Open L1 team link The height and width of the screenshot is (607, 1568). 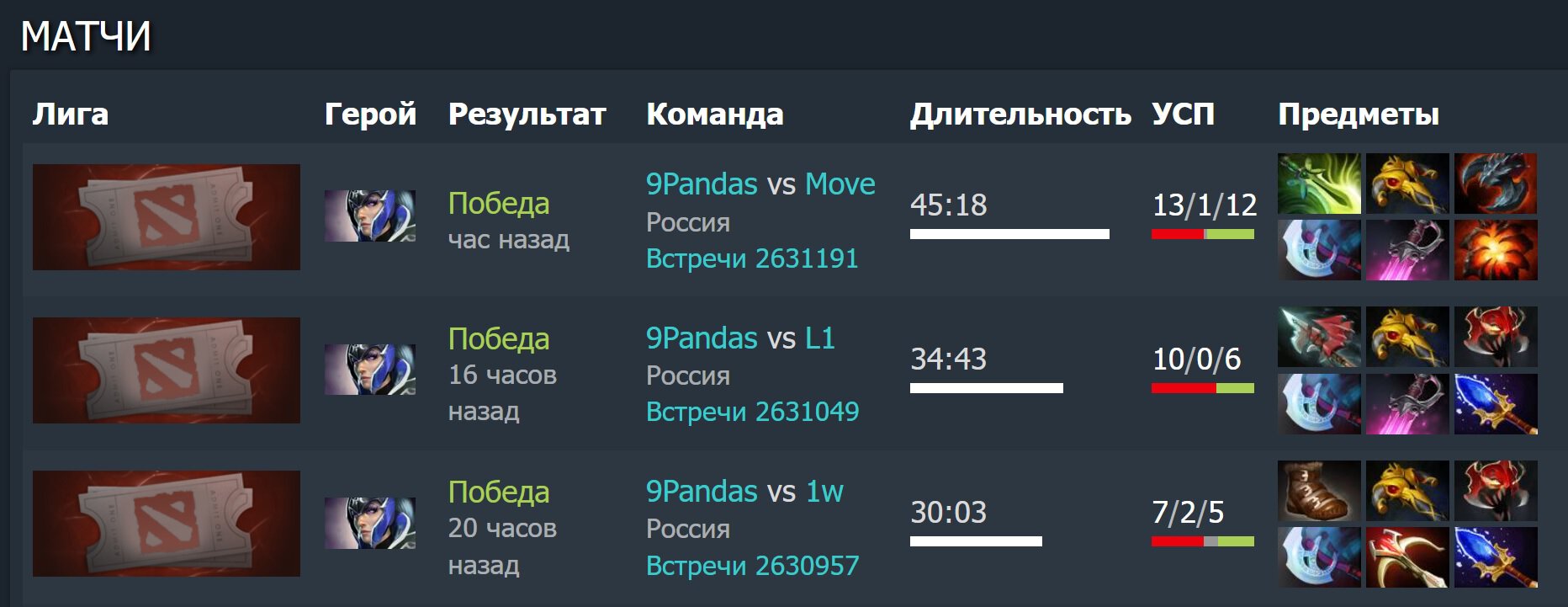(x=820, y=338)
